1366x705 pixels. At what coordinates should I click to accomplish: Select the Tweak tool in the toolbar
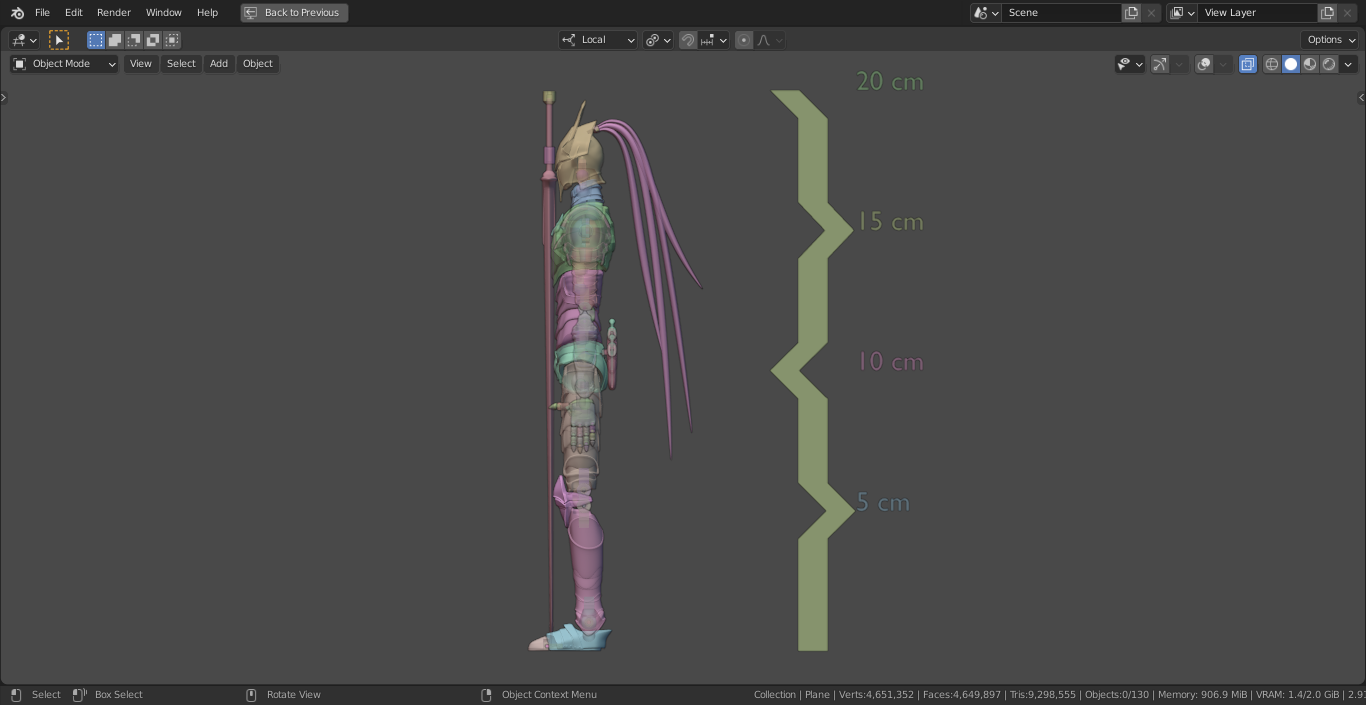pos(59,40)
